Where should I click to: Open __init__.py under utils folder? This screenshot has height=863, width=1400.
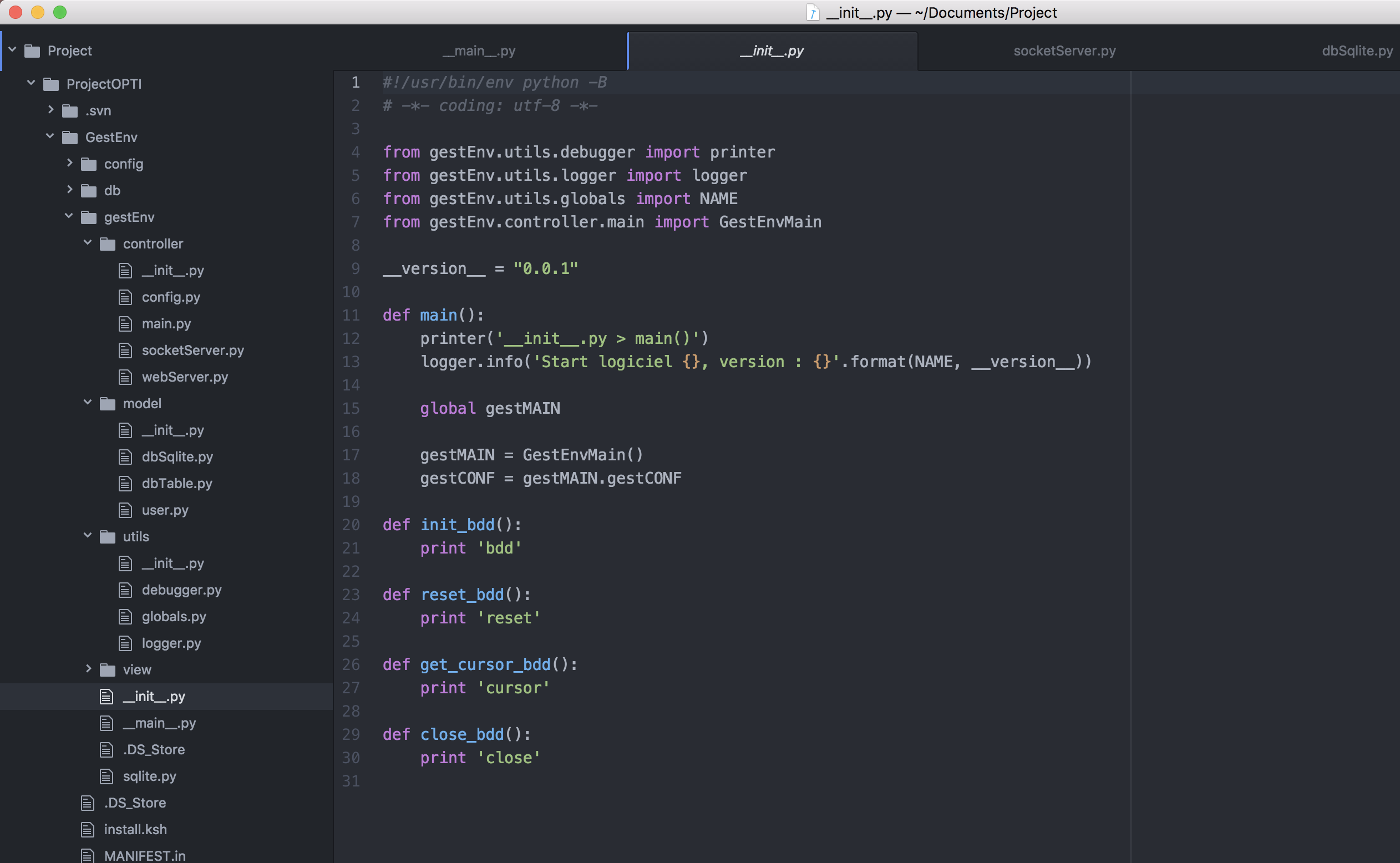click(x=173, y=564)
